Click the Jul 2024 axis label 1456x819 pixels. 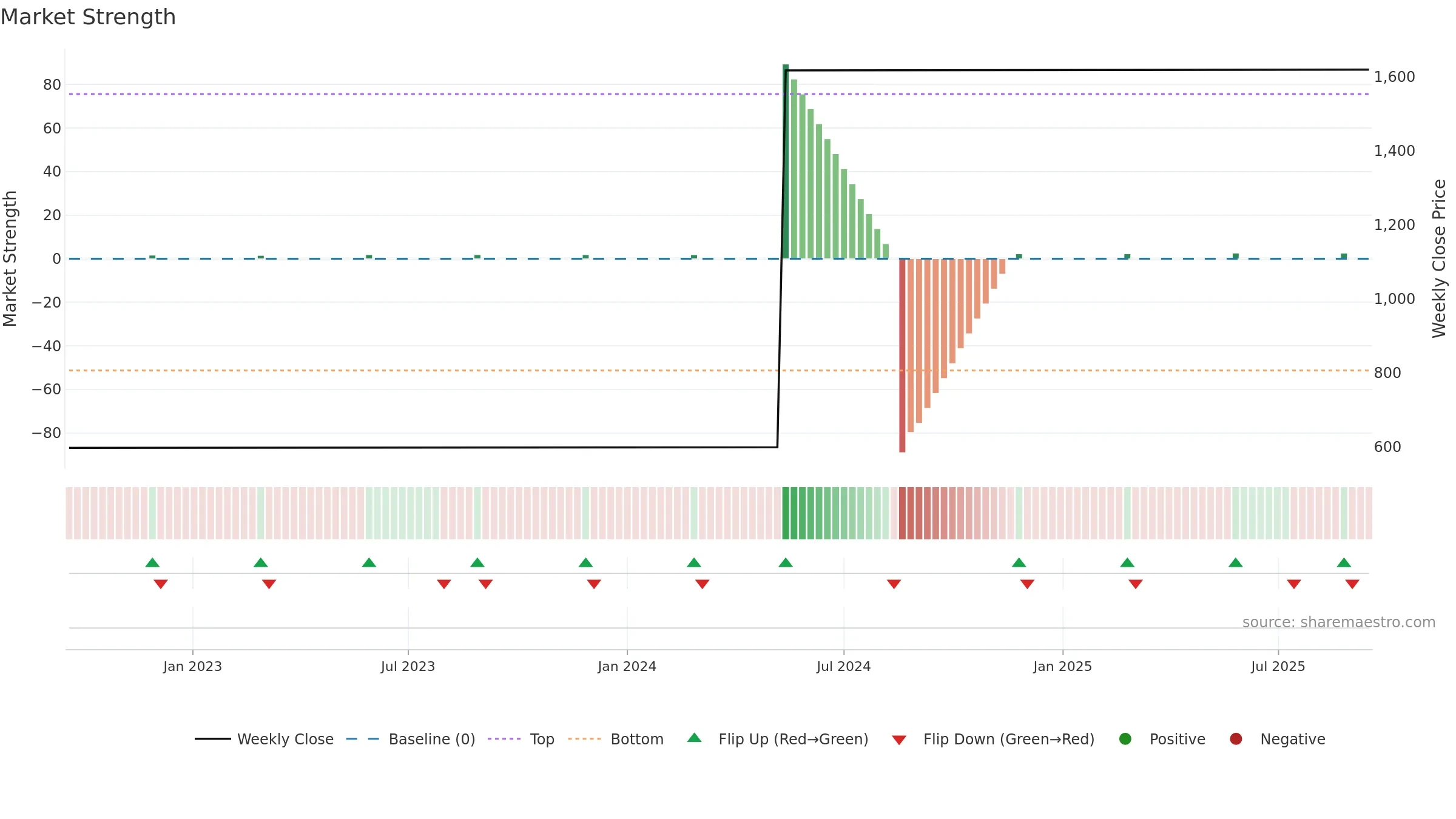[843, 666]
